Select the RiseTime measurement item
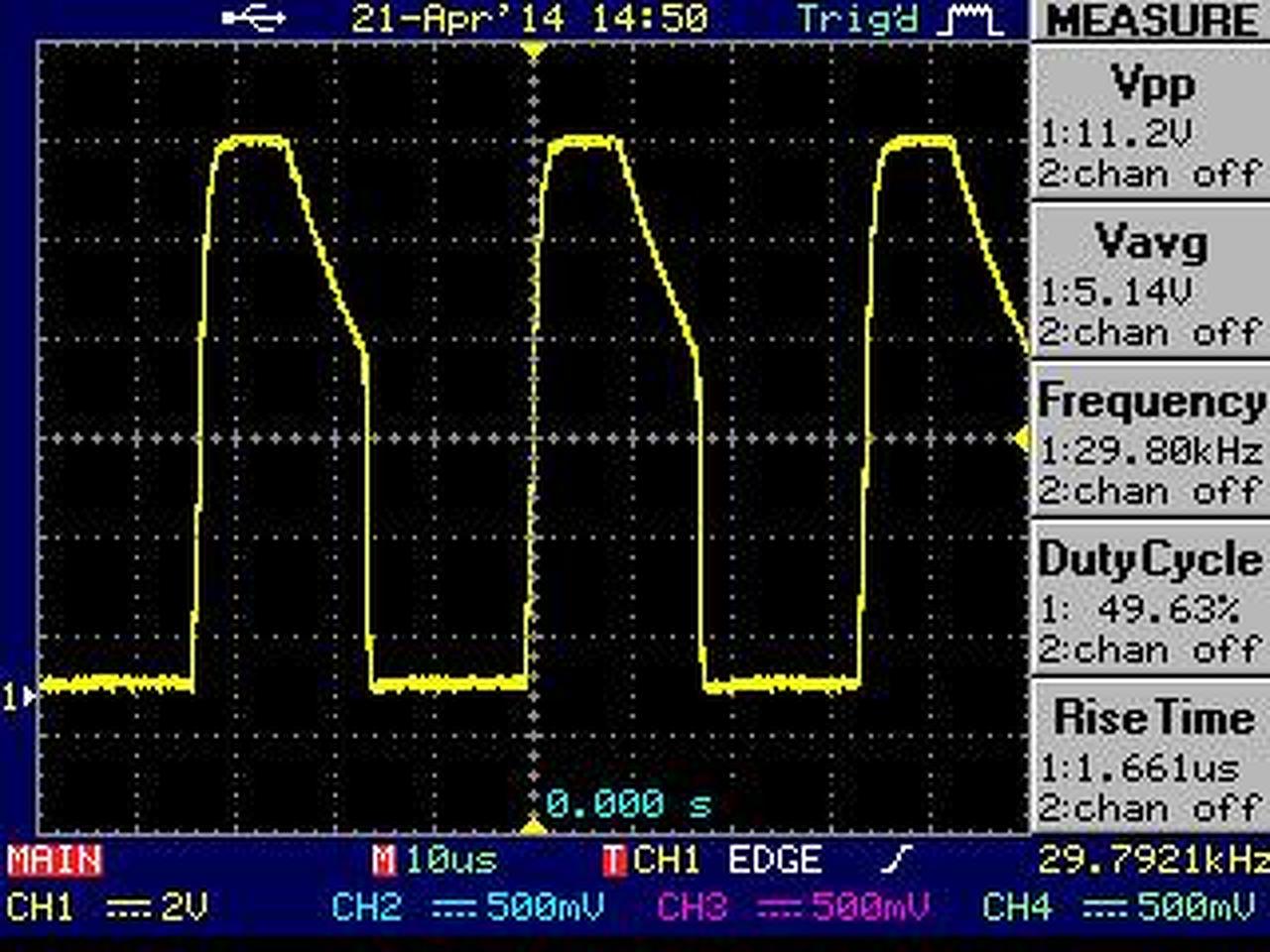 (1153, 759)
